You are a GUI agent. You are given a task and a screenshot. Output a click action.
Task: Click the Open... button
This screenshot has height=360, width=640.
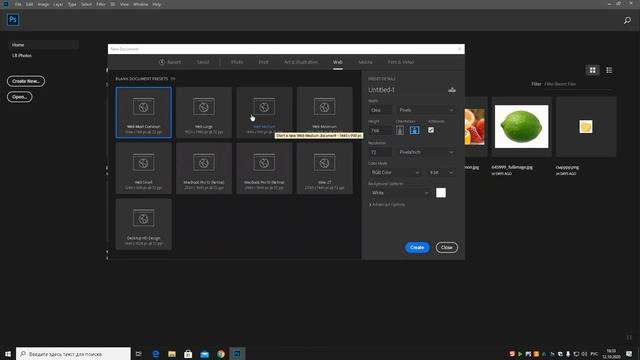(19, 97)
